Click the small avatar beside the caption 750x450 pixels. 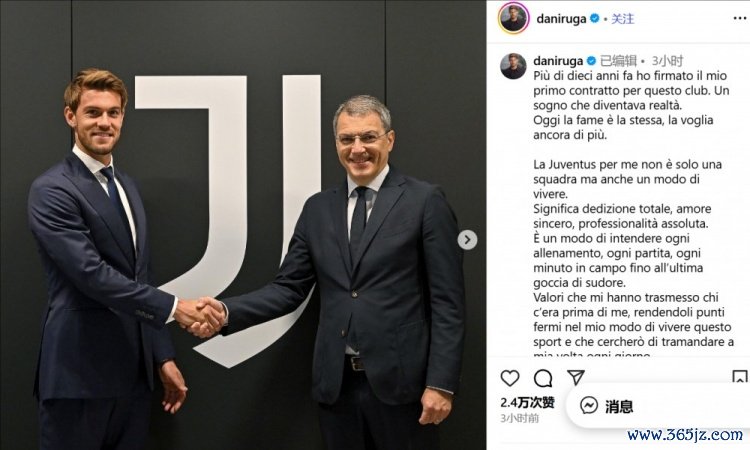513,66
